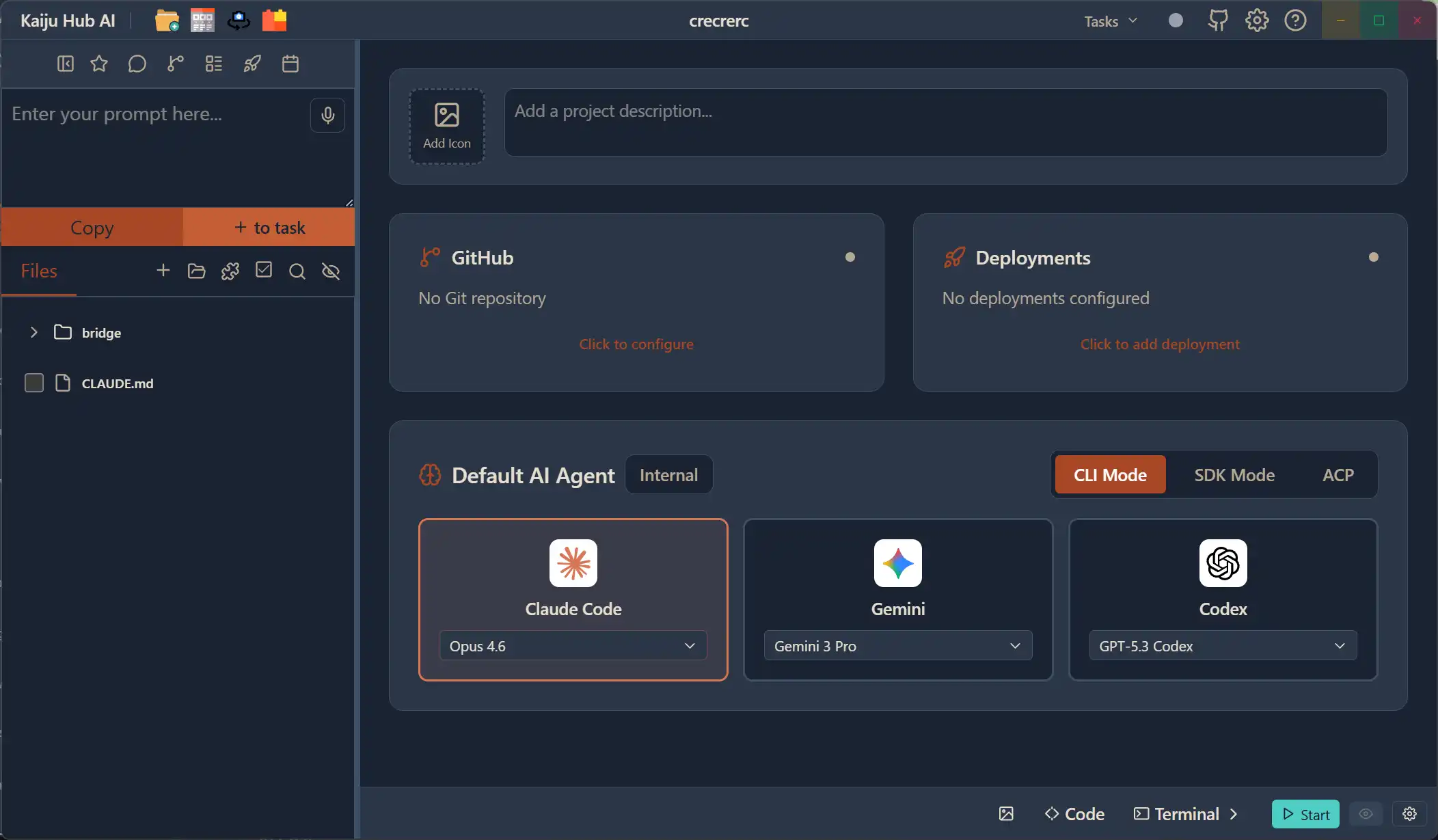Click the robot sync icon in title bar
Image resolution: width=1438 pixels, height=840 pixels.
pyautogui.click(x=239, y=21)
